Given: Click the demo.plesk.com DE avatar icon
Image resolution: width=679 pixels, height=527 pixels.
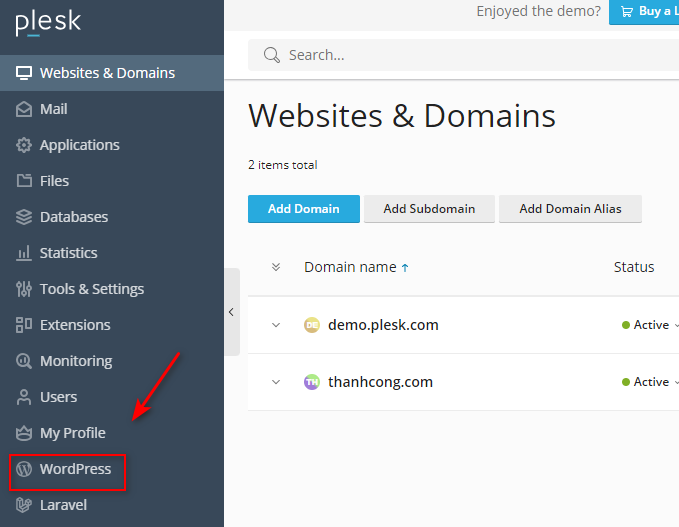Looking at the screenshot, I should [x=312, y=325].
